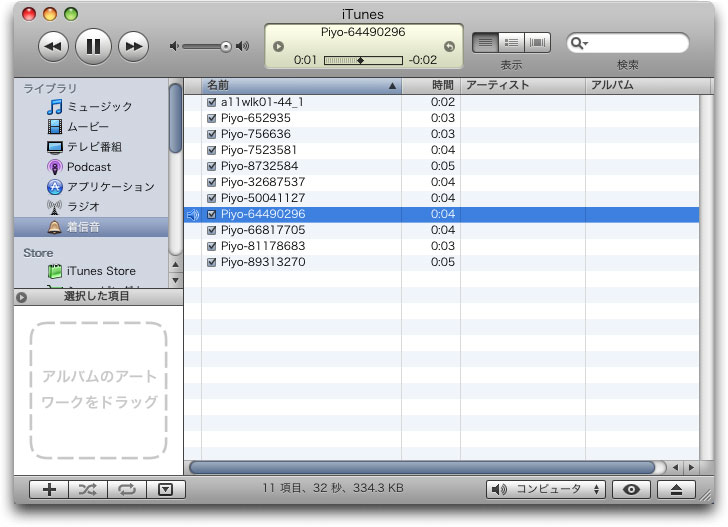Click the volume slider knob
This screenshot has height=527, width=728.
tap(227, 46)
